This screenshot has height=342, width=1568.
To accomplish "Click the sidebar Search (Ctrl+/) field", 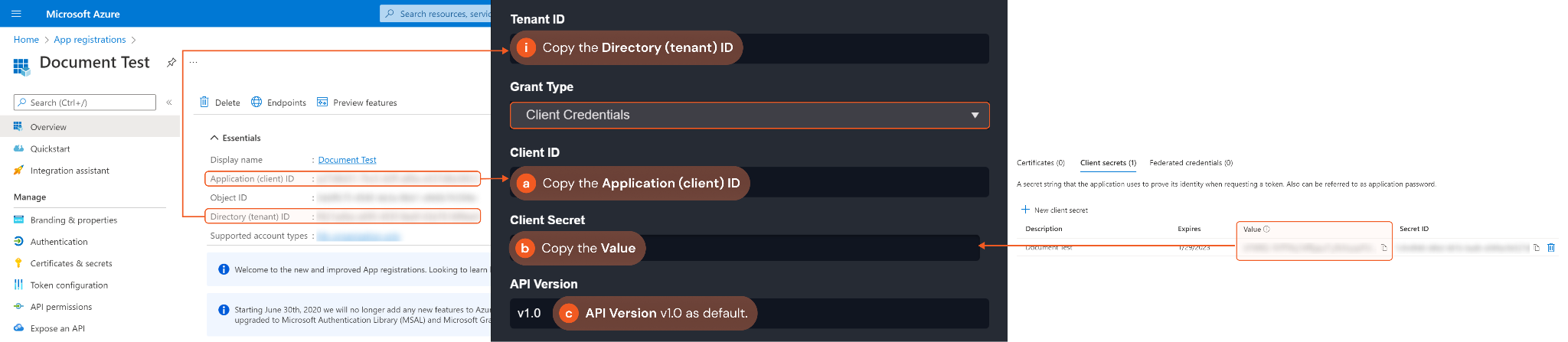I will point(86,103).
